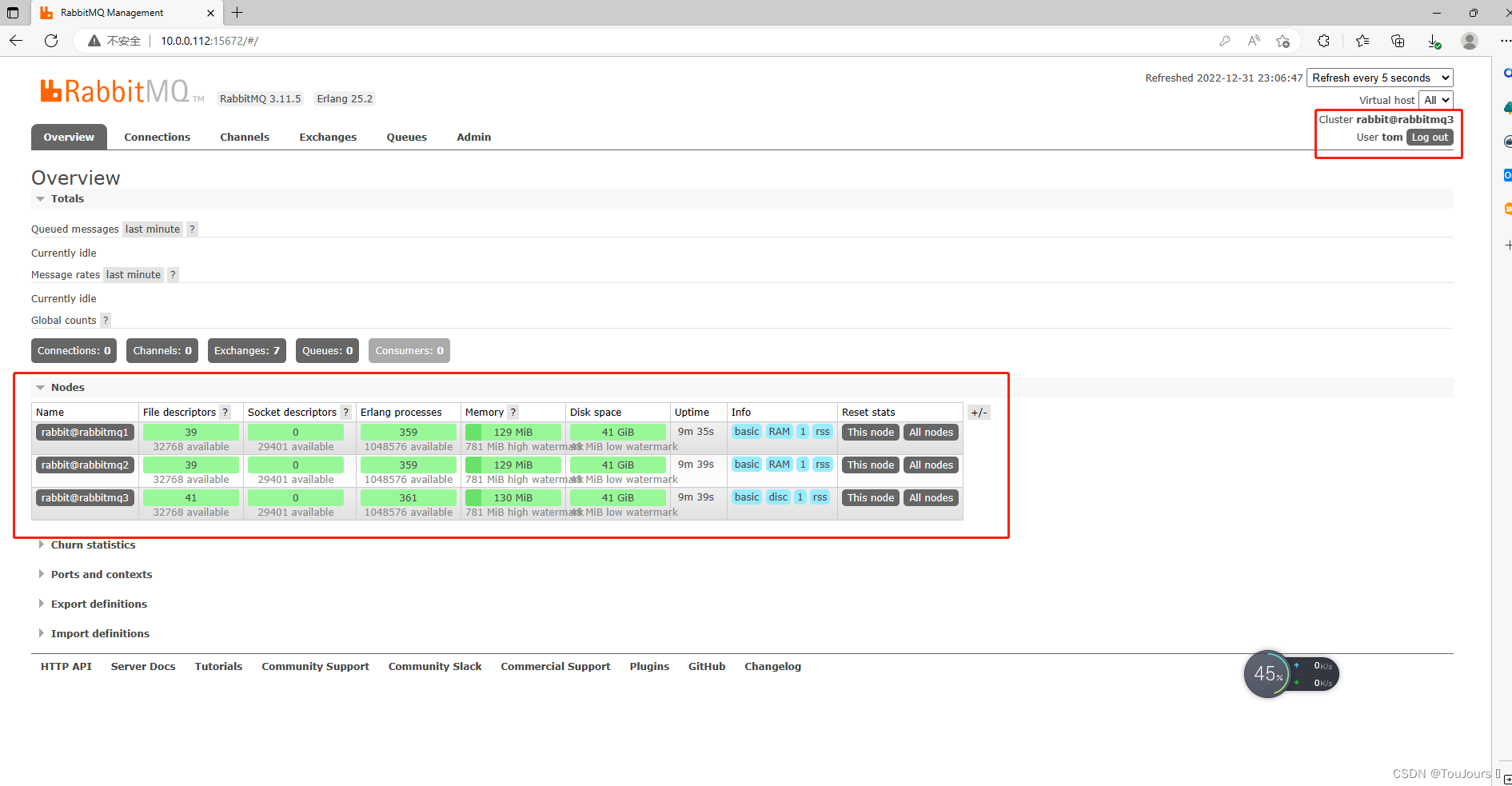Viewport: 1512px width, 786px height.
Task: Switch to the Admin tab
Action: [x=474, y=137]
